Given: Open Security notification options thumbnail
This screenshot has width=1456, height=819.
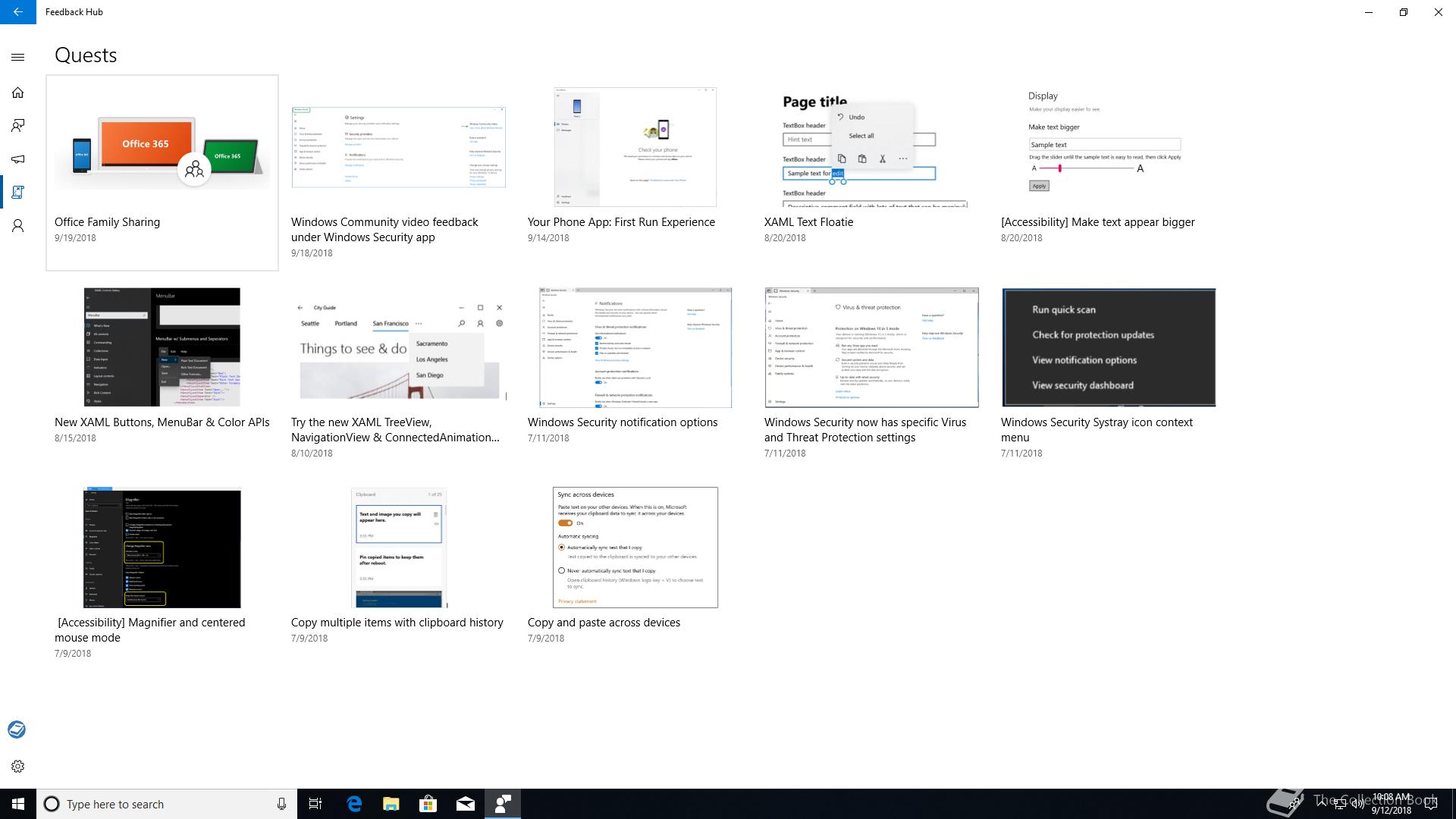Looking at the screenshot, I should (635, 347).
